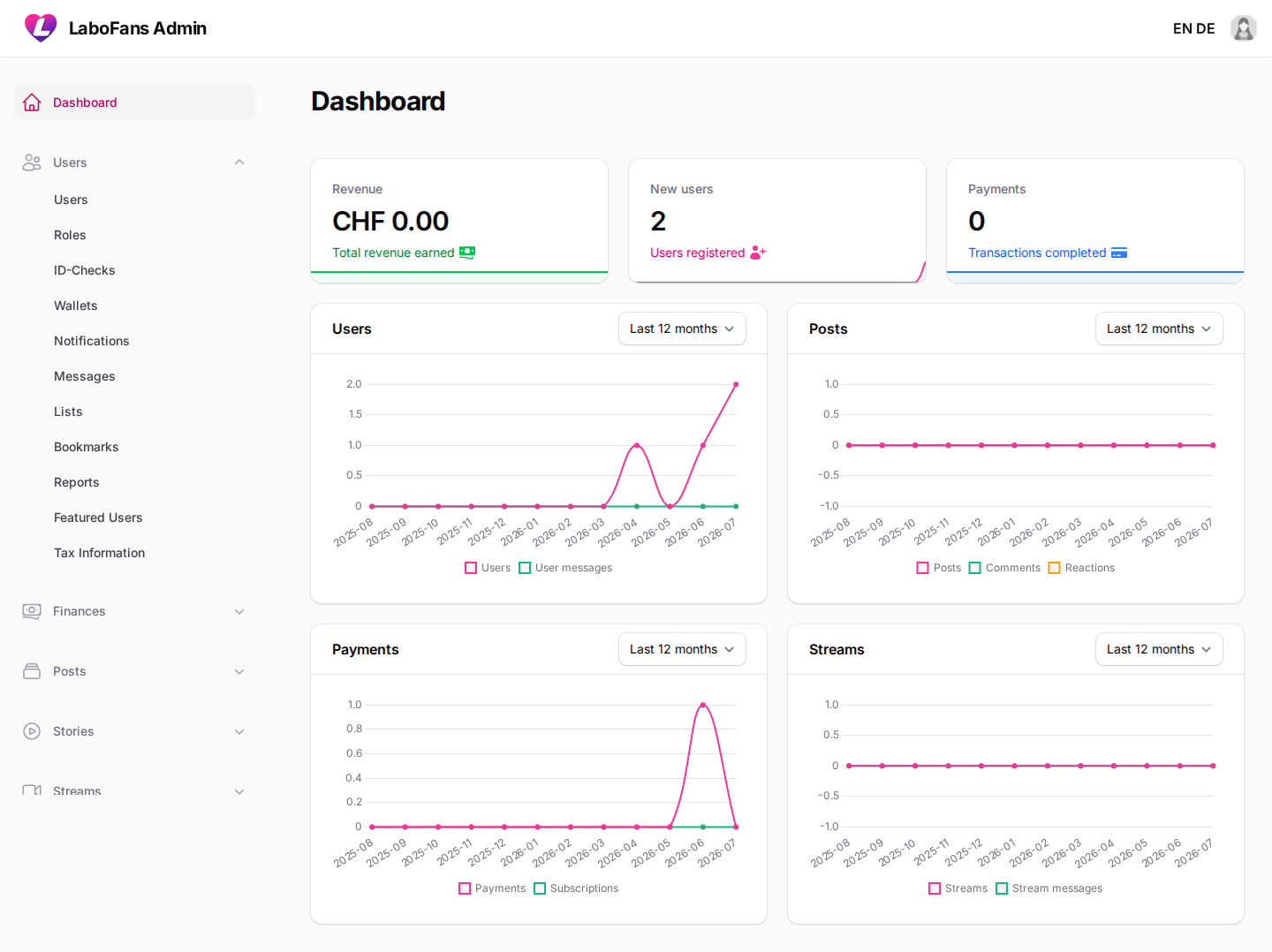The height and width of the screenshot is (952, 1272).
Task: Click the blue credit card icon
Action: (1119, 253)
